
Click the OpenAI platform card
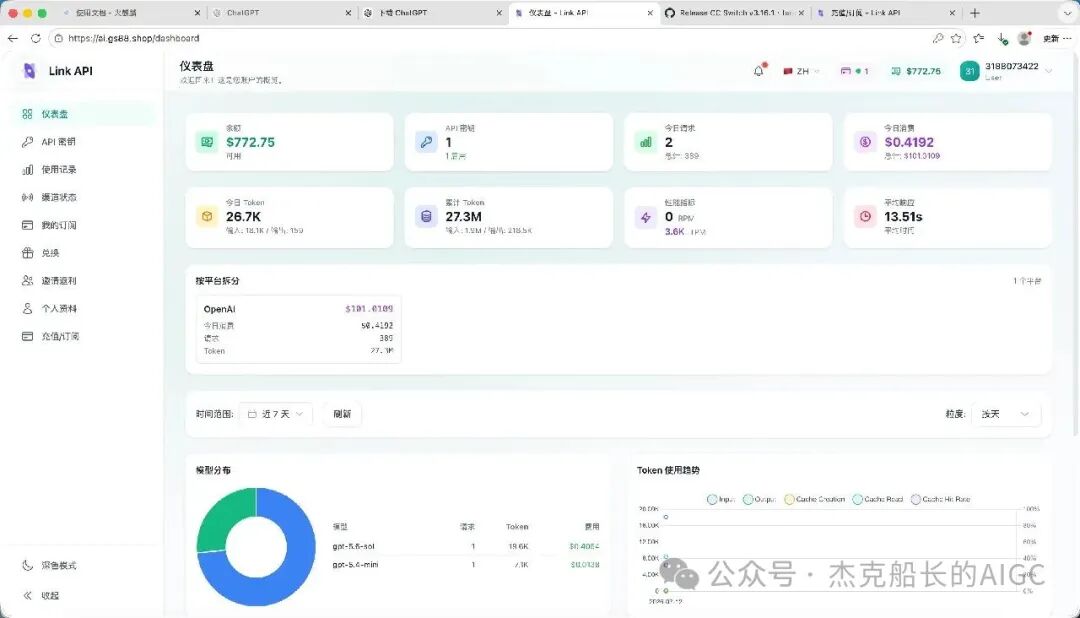tap(298, 329)
